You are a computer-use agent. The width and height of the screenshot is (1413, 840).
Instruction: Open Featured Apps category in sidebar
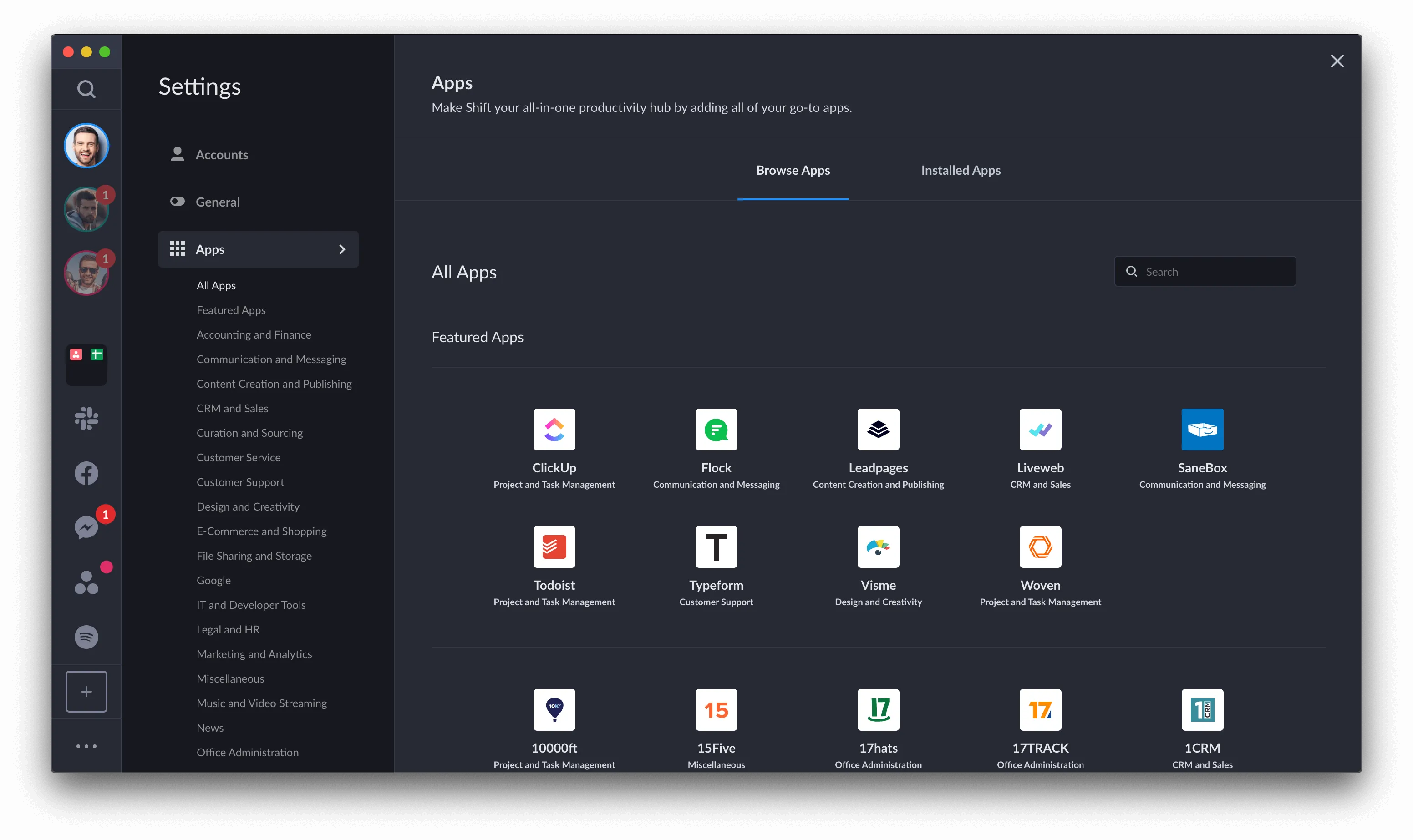click(230, 310)
